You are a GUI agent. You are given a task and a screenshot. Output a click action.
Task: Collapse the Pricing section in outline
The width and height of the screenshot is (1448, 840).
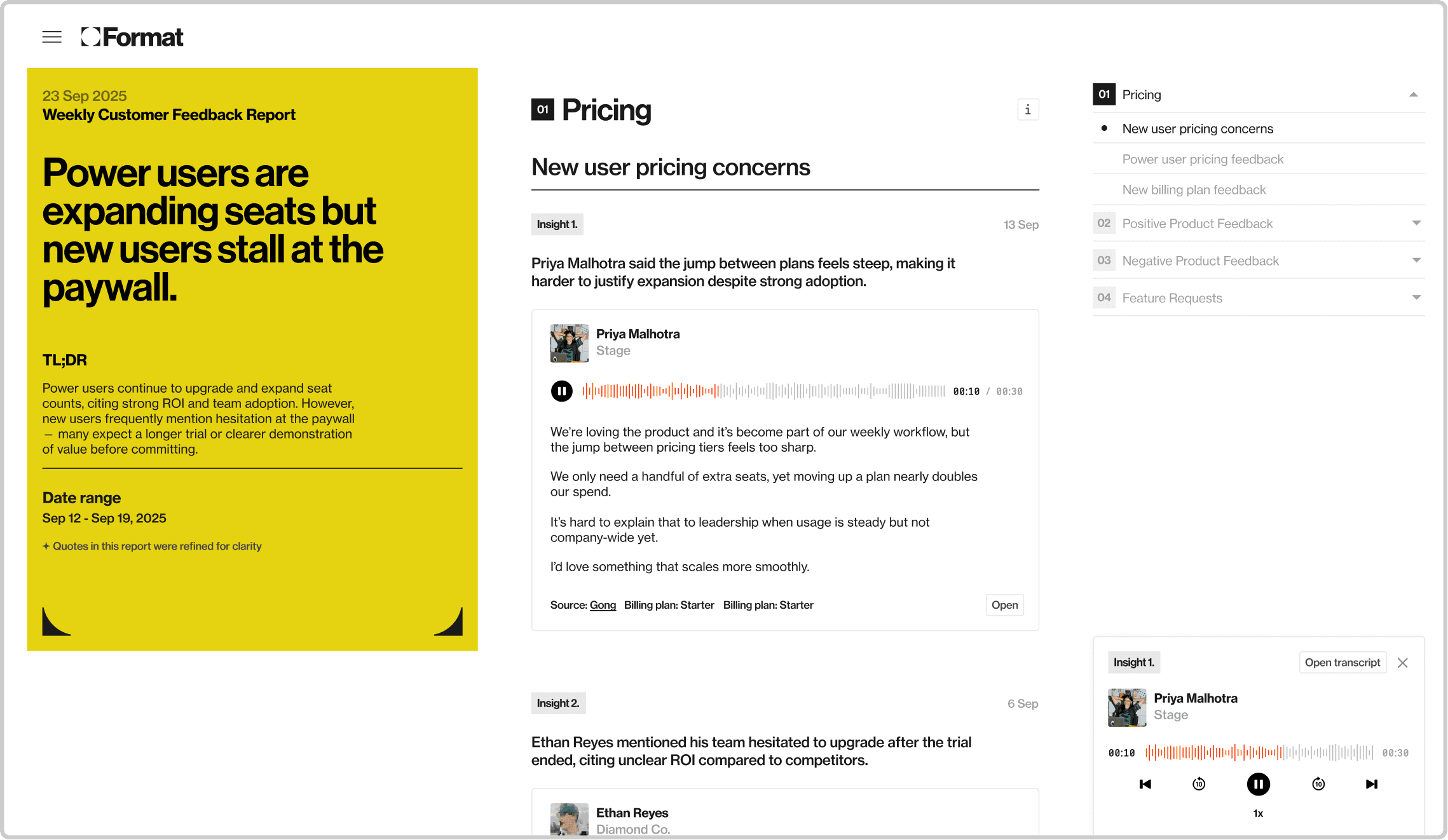(1413, 95)
